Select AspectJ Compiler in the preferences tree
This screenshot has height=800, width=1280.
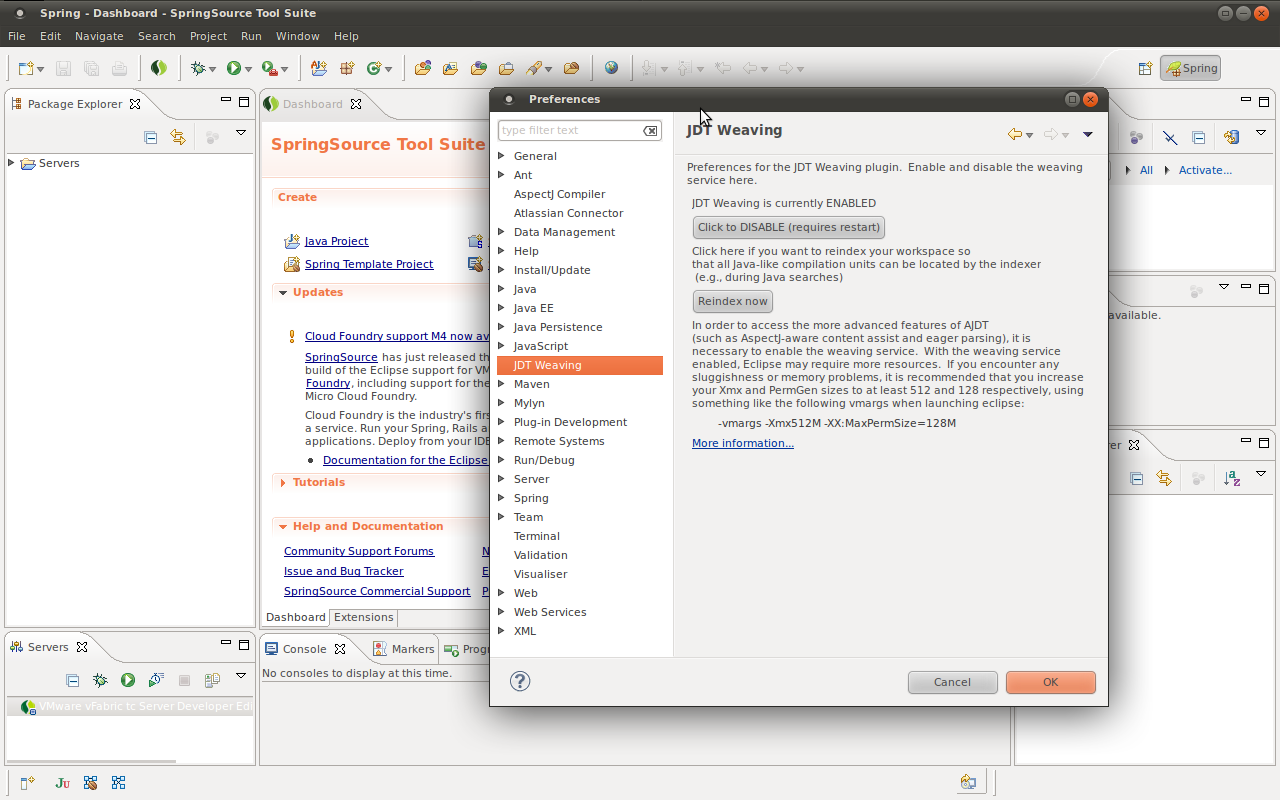[x=559, y=194]
